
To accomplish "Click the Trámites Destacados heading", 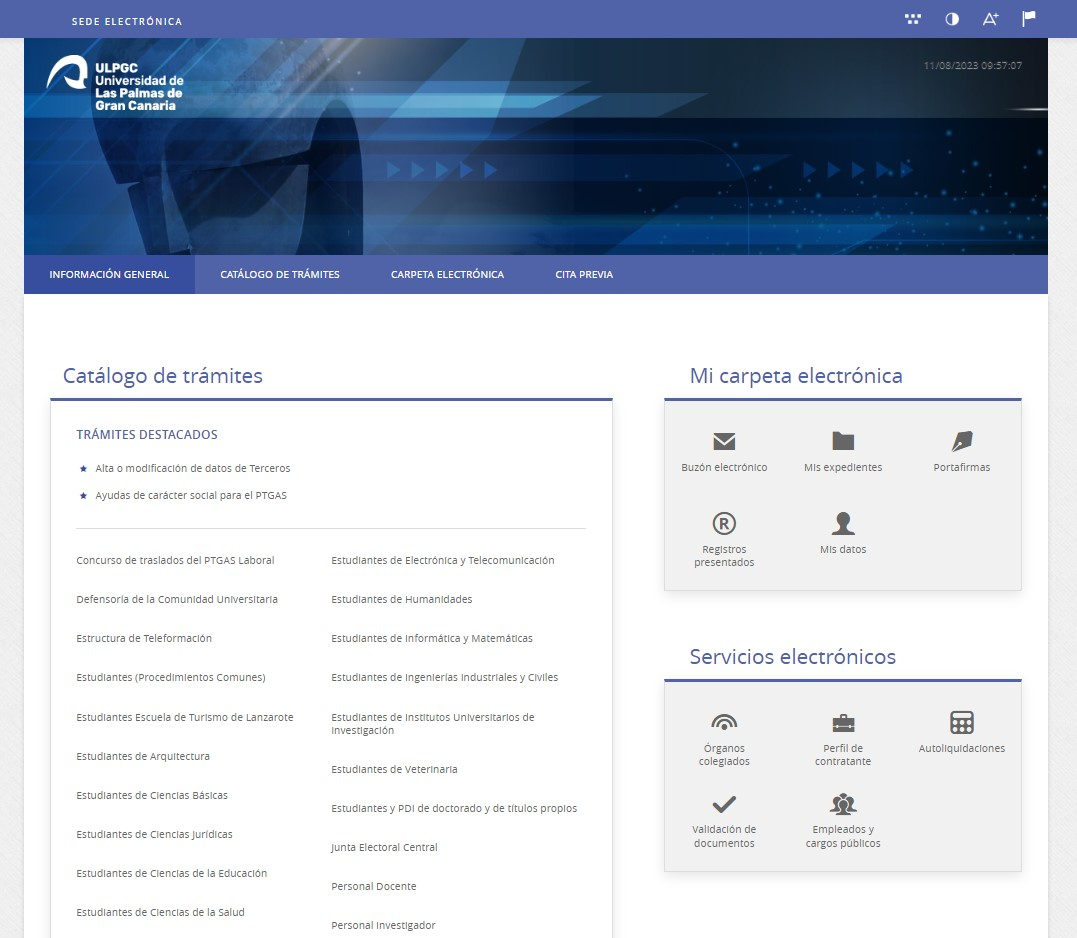I will [147, 435].
